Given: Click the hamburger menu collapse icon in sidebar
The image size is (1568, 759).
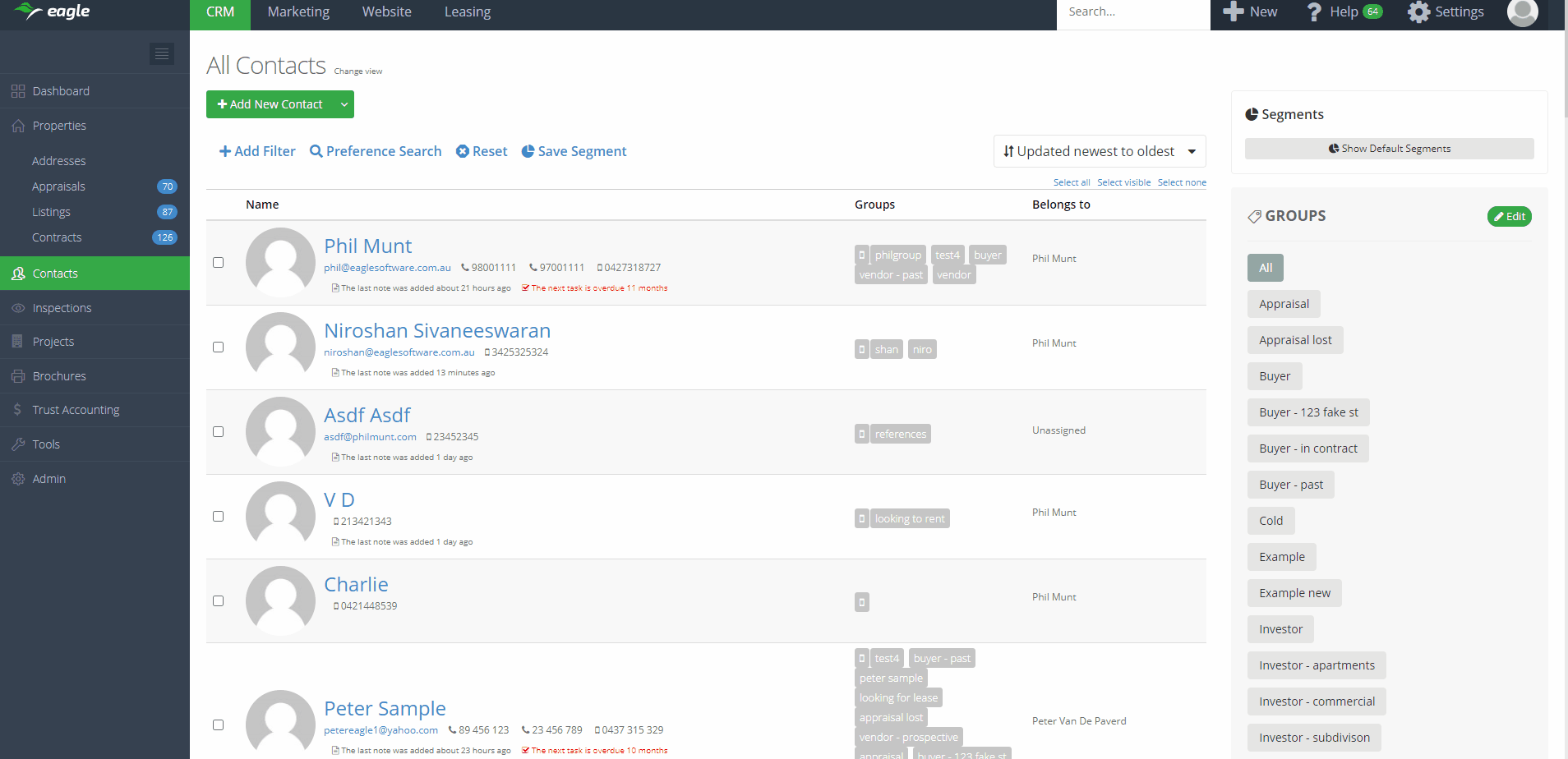Looking at the screenshot, I should pyautogui.click(x=162, y=53).
